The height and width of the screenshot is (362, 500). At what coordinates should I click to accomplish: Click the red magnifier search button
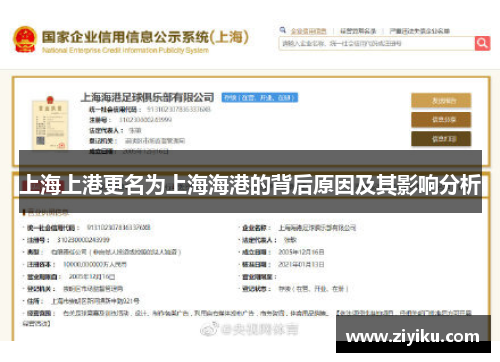click(x=482, y=43)
